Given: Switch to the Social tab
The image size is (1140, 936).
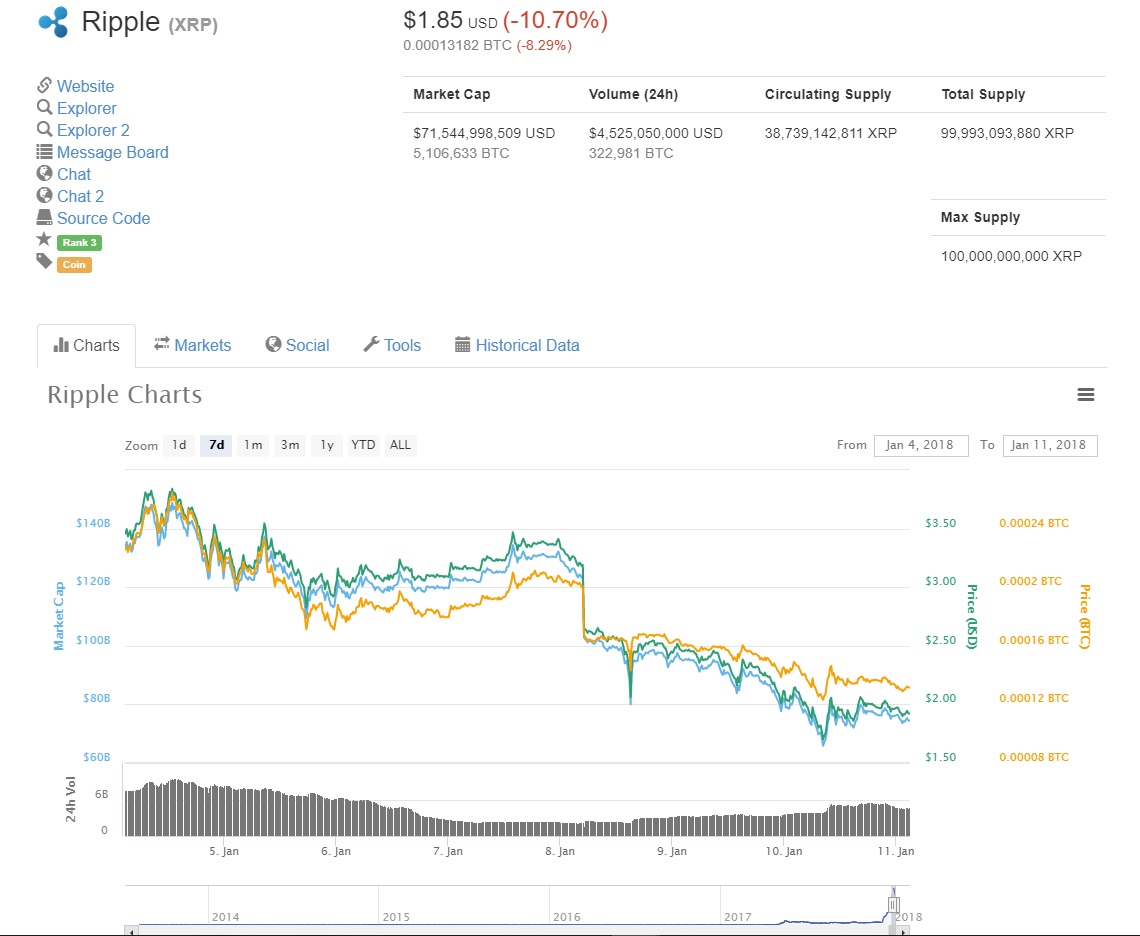Looking at the screenshot, I should pos(297,345).
